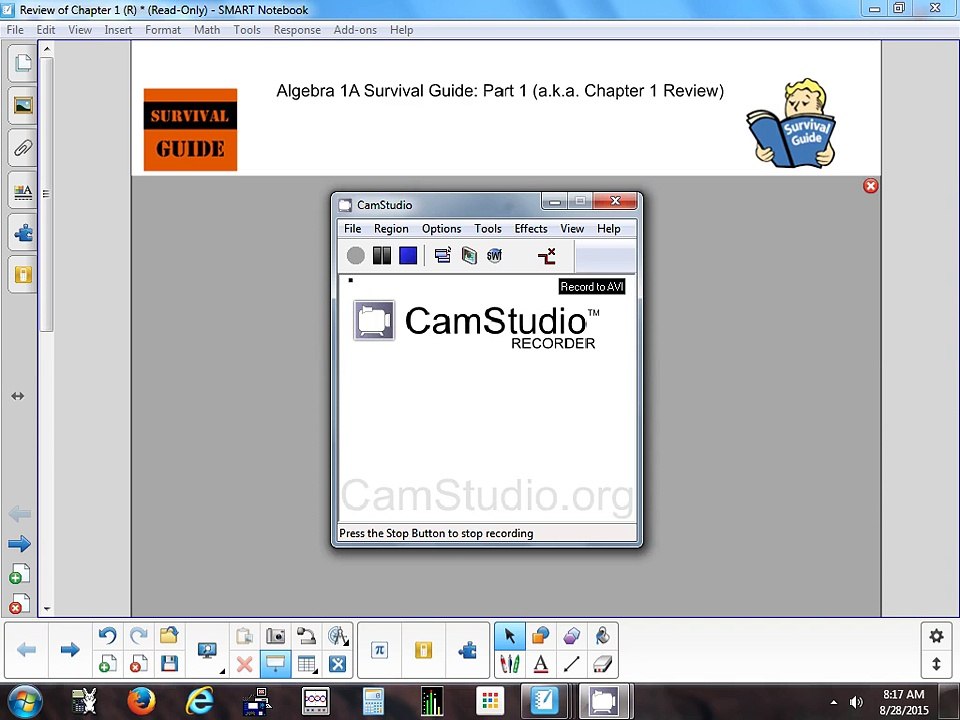
Task: Close the page group with red X button
Action: 871,186
